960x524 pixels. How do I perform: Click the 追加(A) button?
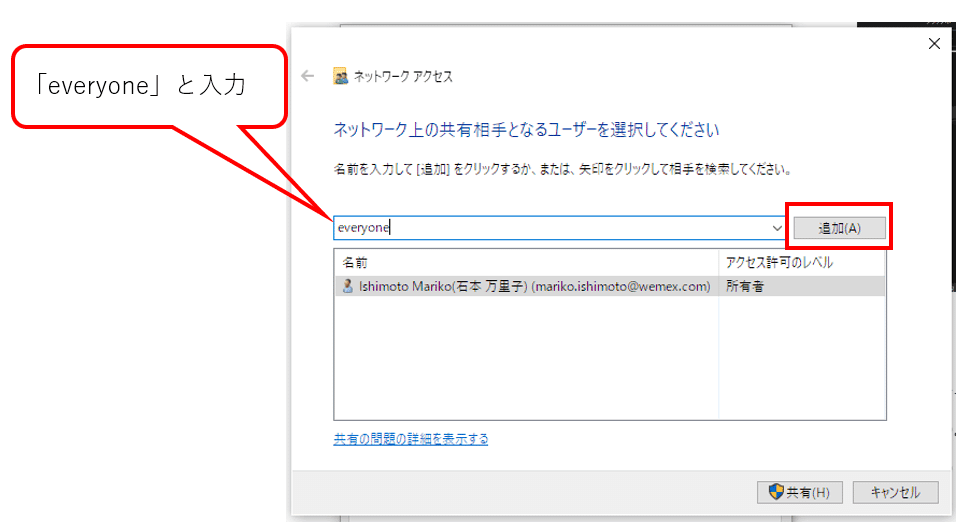pos(839,228)
